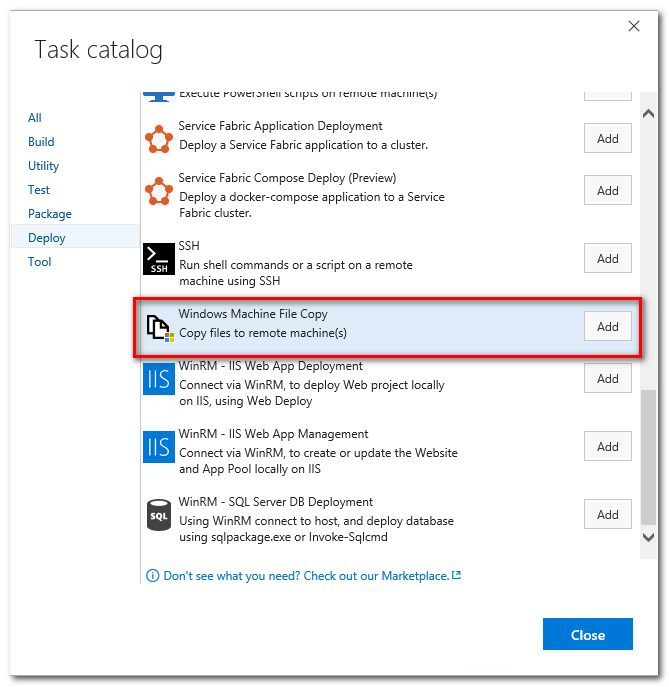Click the SSH terminal icon
This screenshot has width=669, height=687.
(x=159, y=259)
